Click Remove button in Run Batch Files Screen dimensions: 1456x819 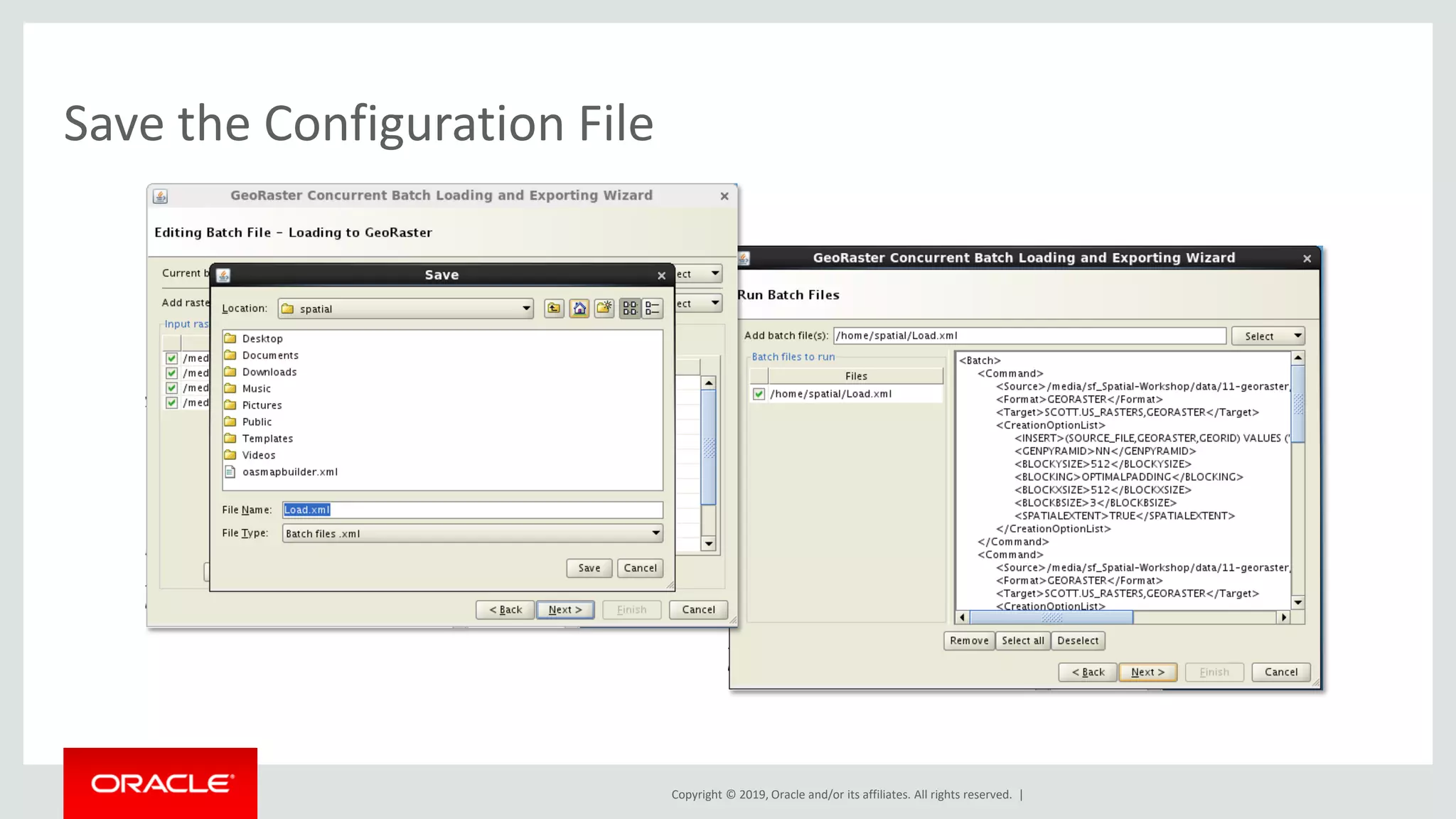[x=969, y=641]
